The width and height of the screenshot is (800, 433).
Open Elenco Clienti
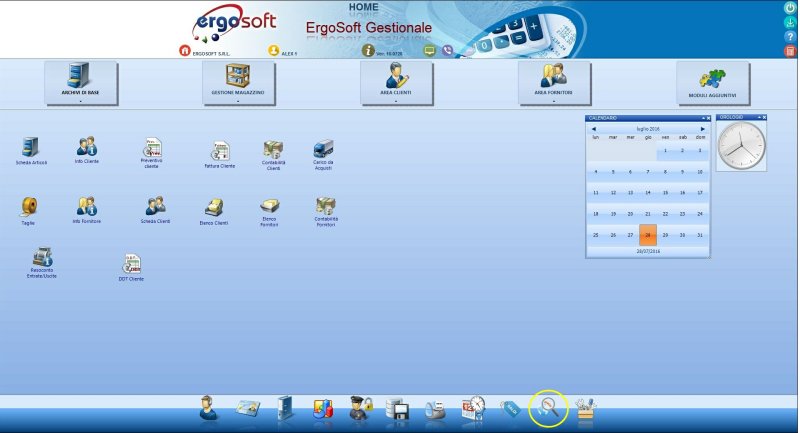pos(214,212)
